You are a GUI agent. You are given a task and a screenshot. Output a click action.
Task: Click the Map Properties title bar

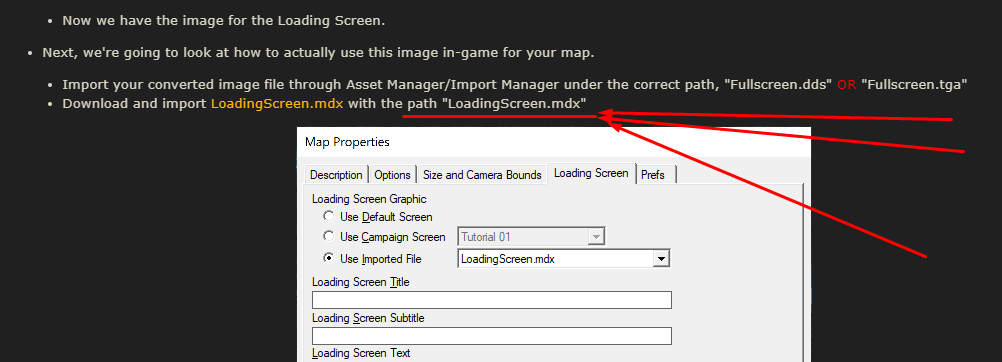click(x=553, y=141)
